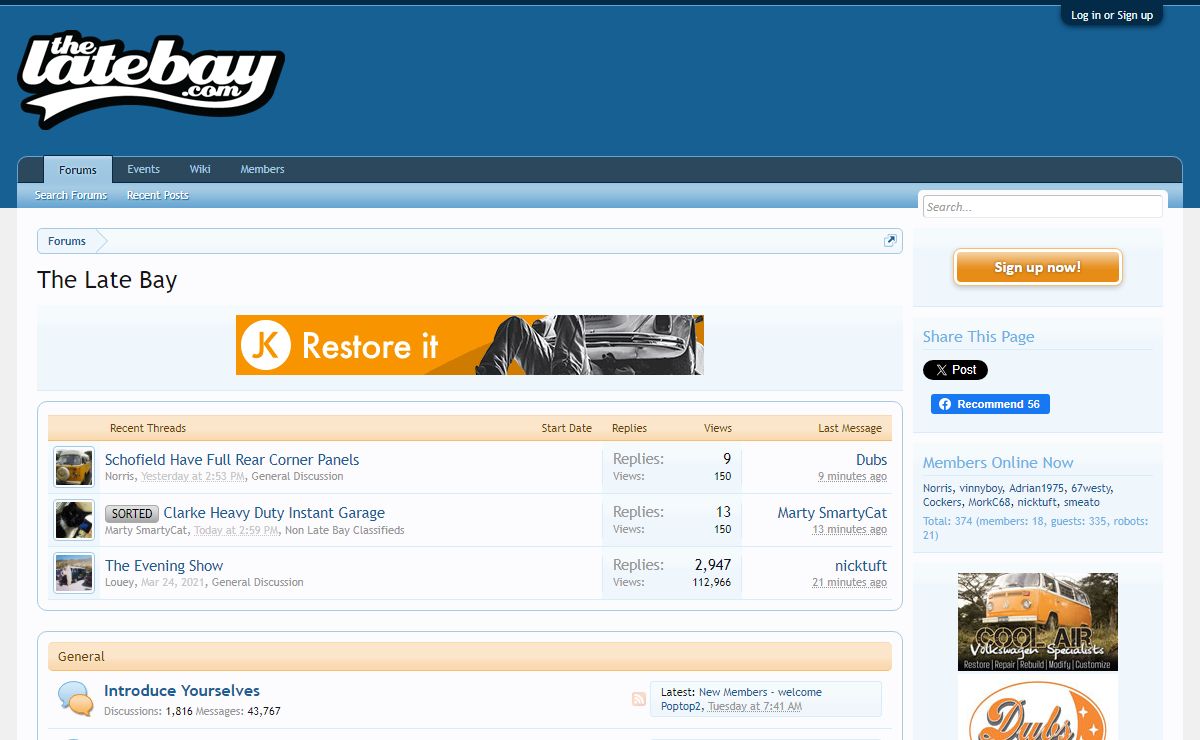The height and width of the screenshot is (740, 1200).
Task: Open Introduce Yourselves RSS feed icon
Action: pyautogui.click(x=639, y=699)
